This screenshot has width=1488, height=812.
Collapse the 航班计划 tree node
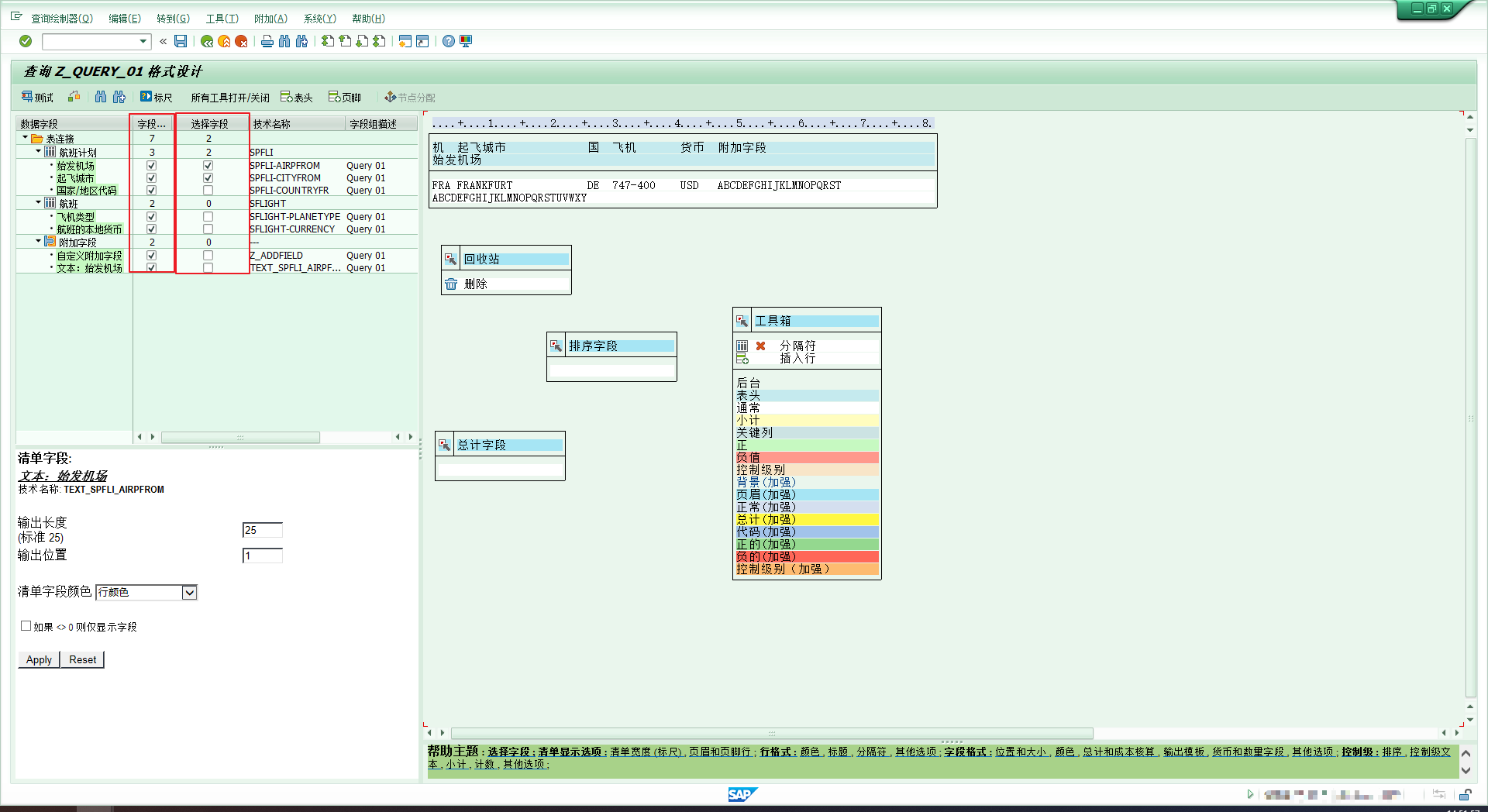pos(39,152)
